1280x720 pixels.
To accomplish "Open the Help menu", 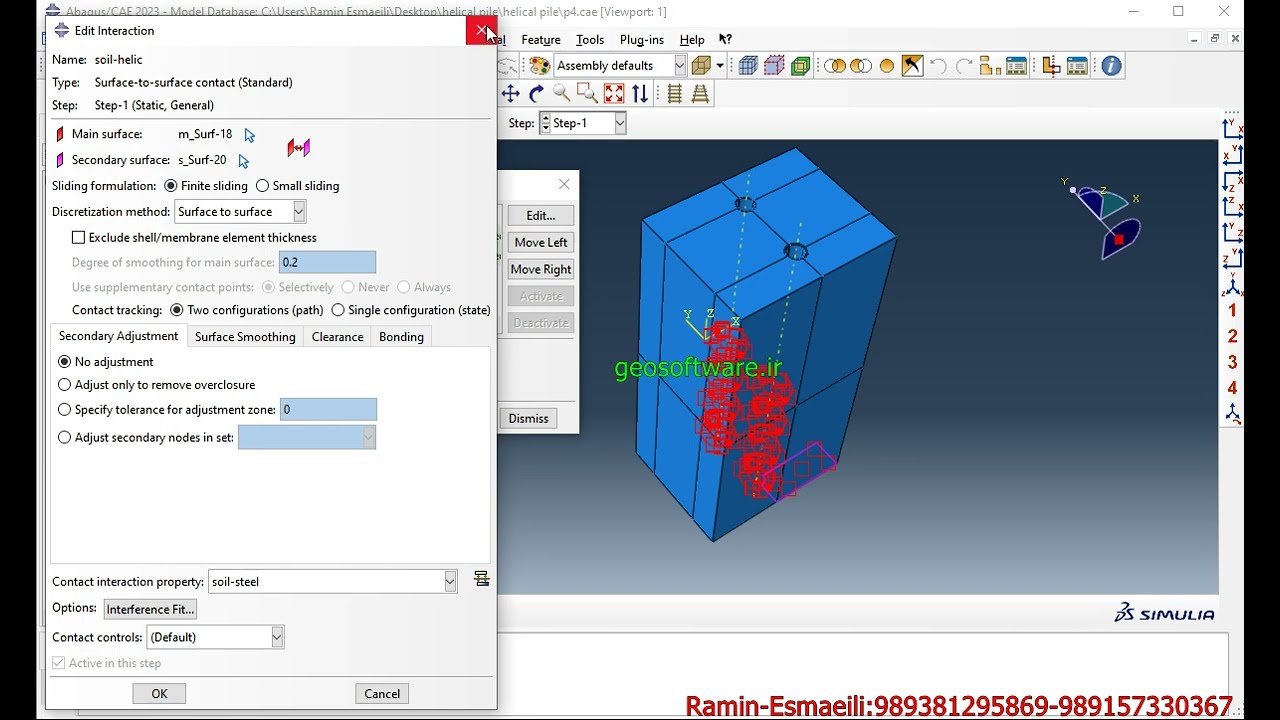I will (692, 40).
